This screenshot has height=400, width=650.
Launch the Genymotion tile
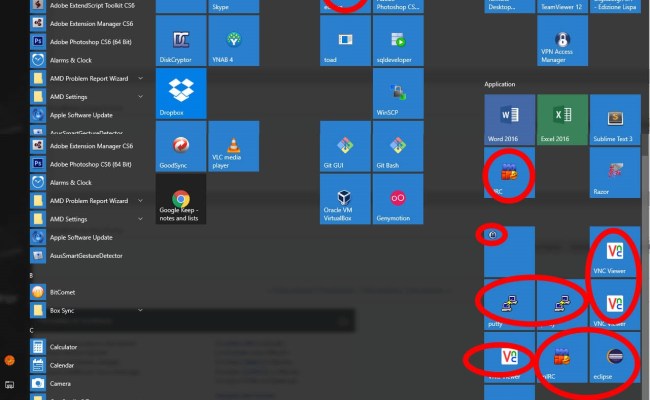click(x=398, y=199)
